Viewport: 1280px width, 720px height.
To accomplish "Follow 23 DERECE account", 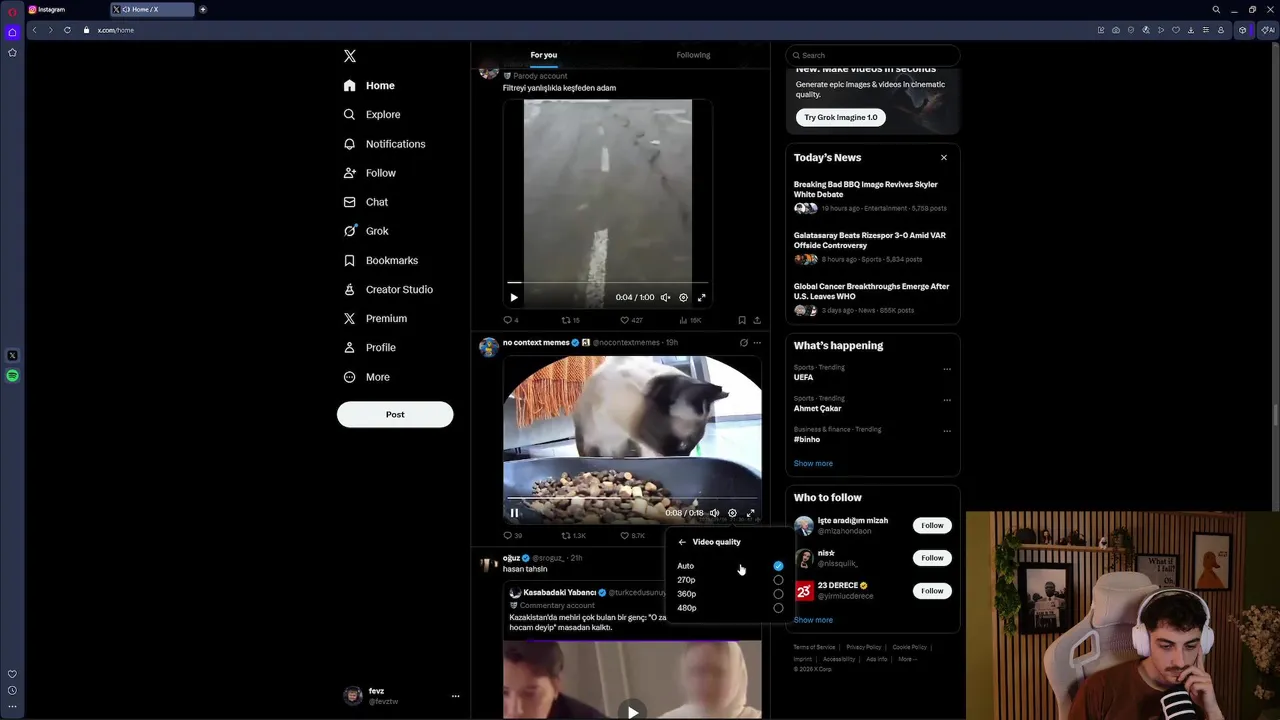I will click(932, 591).
